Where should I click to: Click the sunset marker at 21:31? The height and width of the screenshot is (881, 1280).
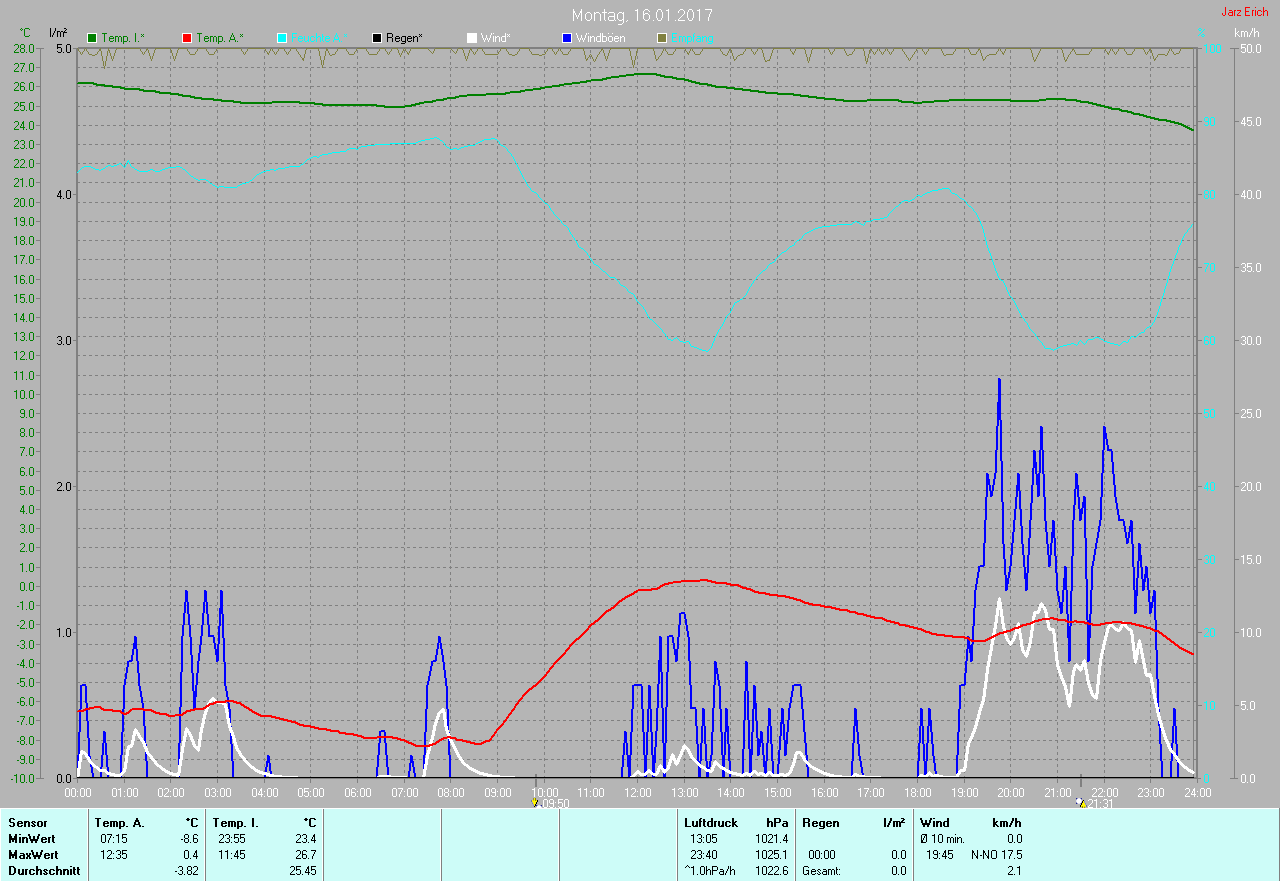(1080, 802)
